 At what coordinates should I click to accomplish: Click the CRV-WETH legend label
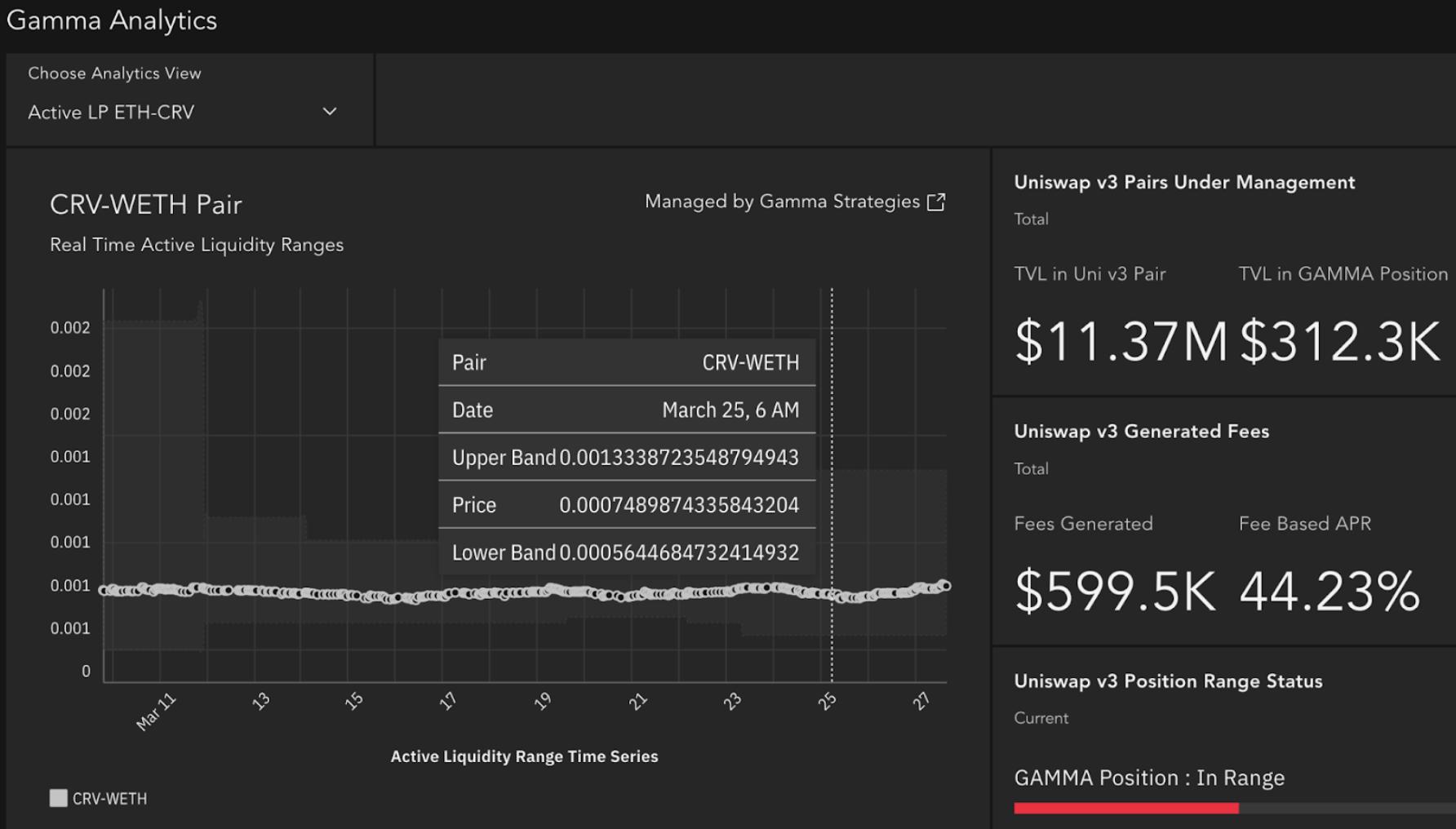109,799
